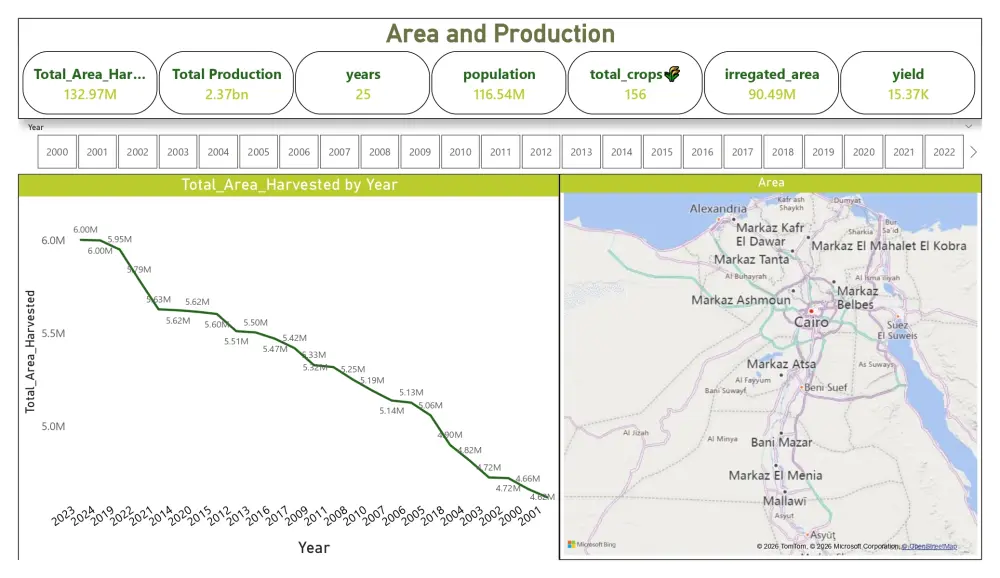Viewport: 1000px width, 578px height.
Task: Click Bani Mazar on the map
Action: [x=781, y=442]
